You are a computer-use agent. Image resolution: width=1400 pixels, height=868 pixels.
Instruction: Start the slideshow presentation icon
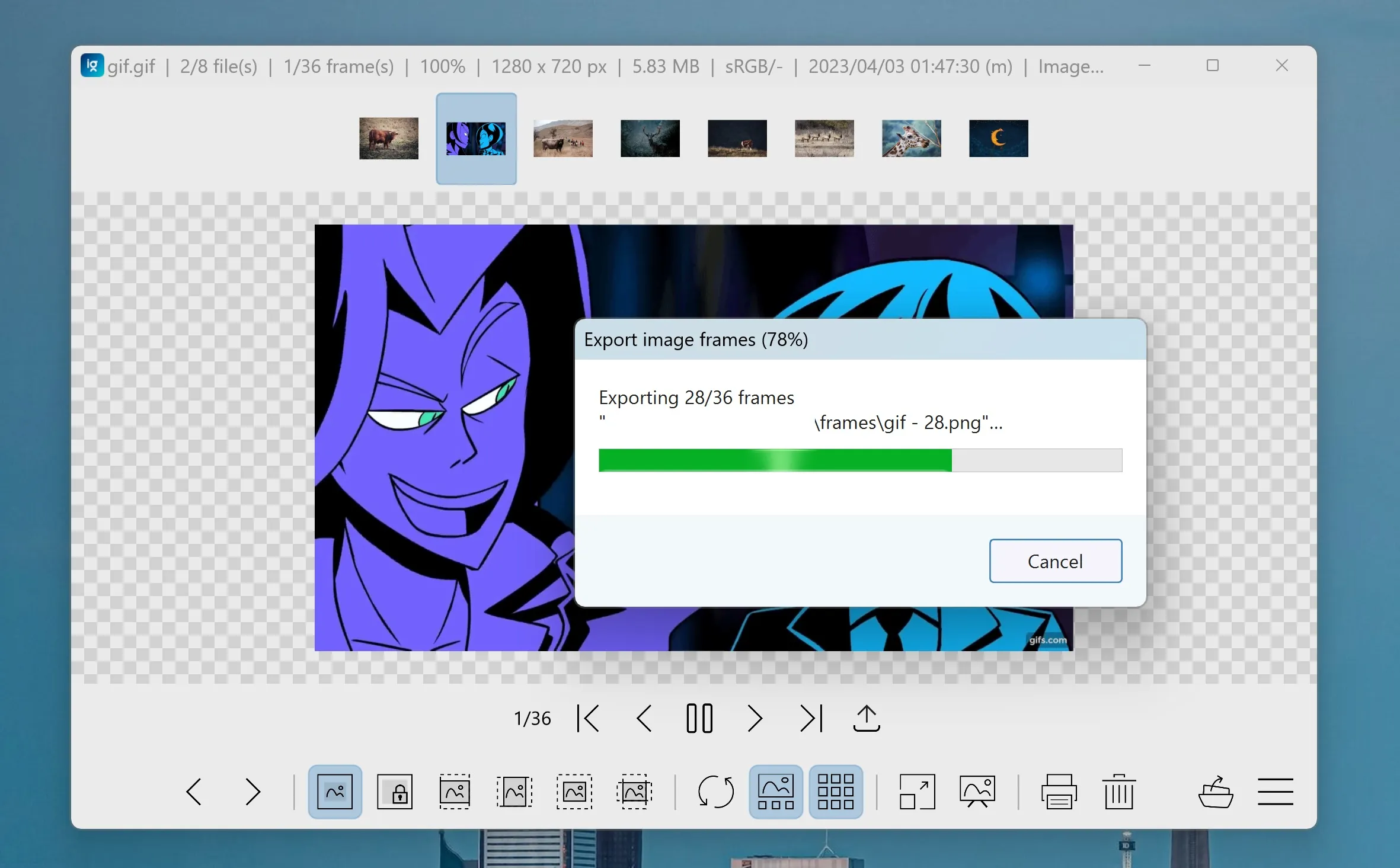point(977,792)
